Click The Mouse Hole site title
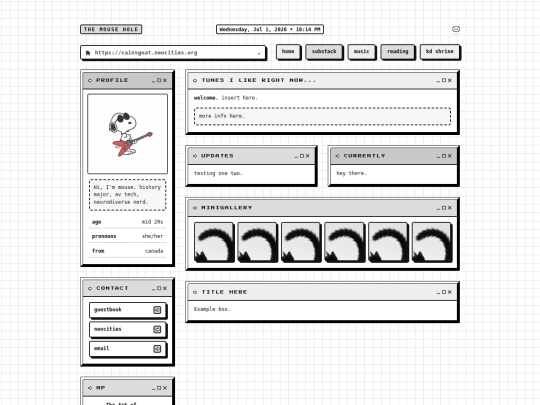The width and height of the screenshot is (540, 405). pyautogui.click(x=111, y=29)
